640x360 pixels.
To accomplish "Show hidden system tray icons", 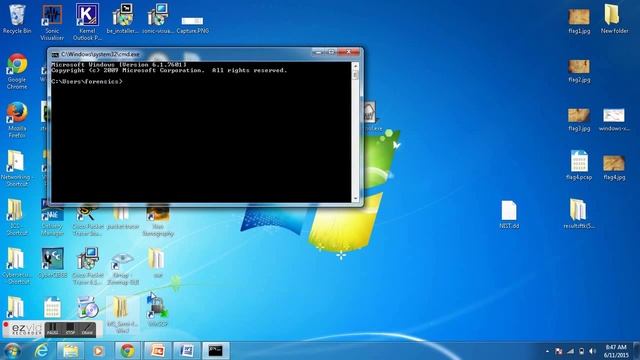I will [547, 351].
